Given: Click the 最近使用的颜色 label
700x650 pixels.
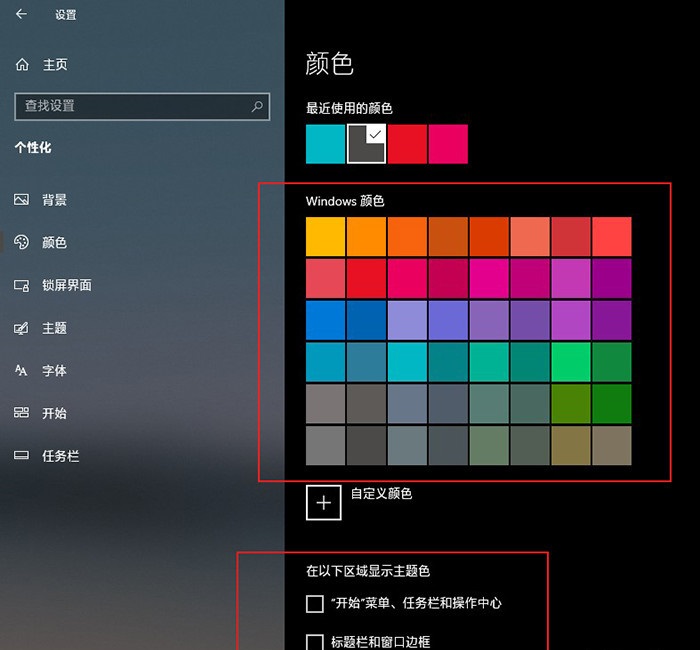Looking at the screenshot, I should (x=349, y=108).
